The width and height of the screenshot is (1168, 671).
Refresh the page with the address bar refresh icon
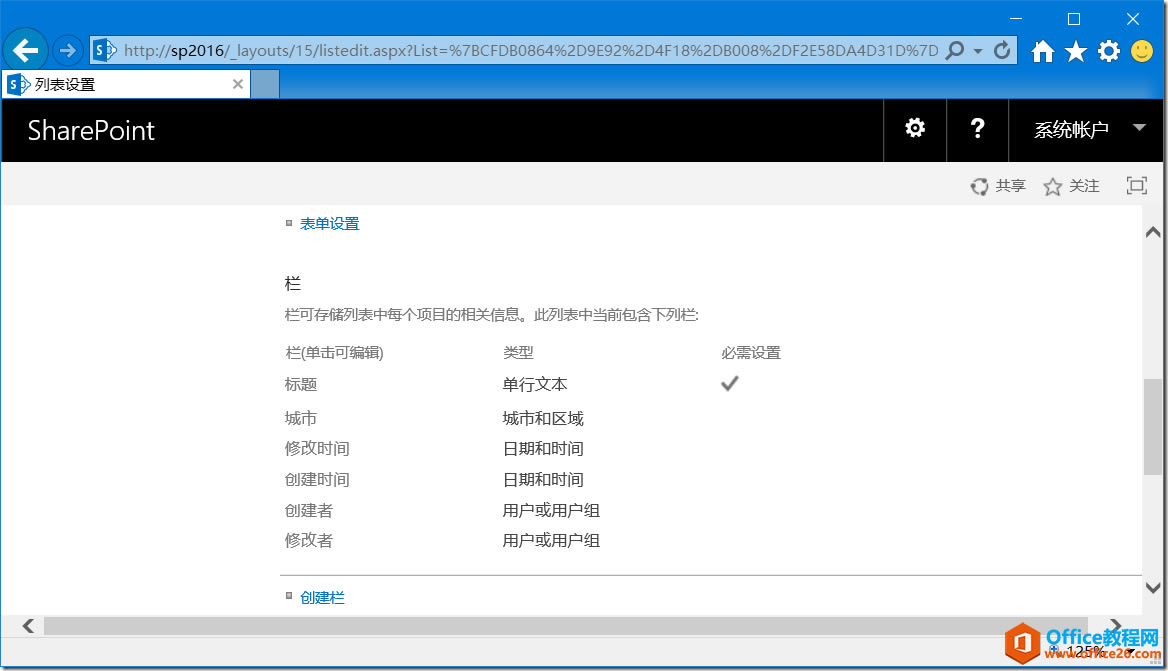pos(1004,49)
